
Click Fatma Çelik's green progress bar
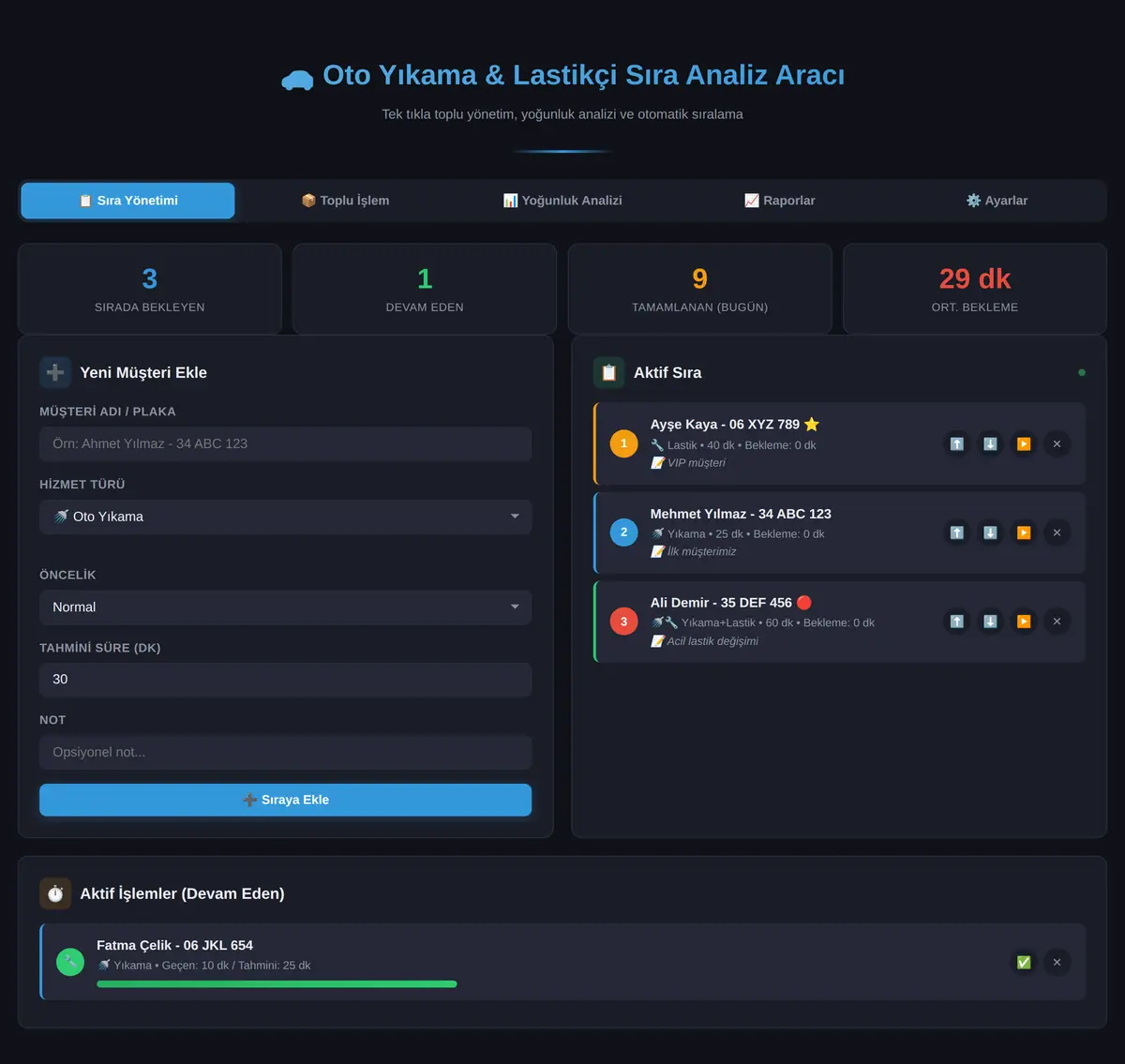(277, 984)
